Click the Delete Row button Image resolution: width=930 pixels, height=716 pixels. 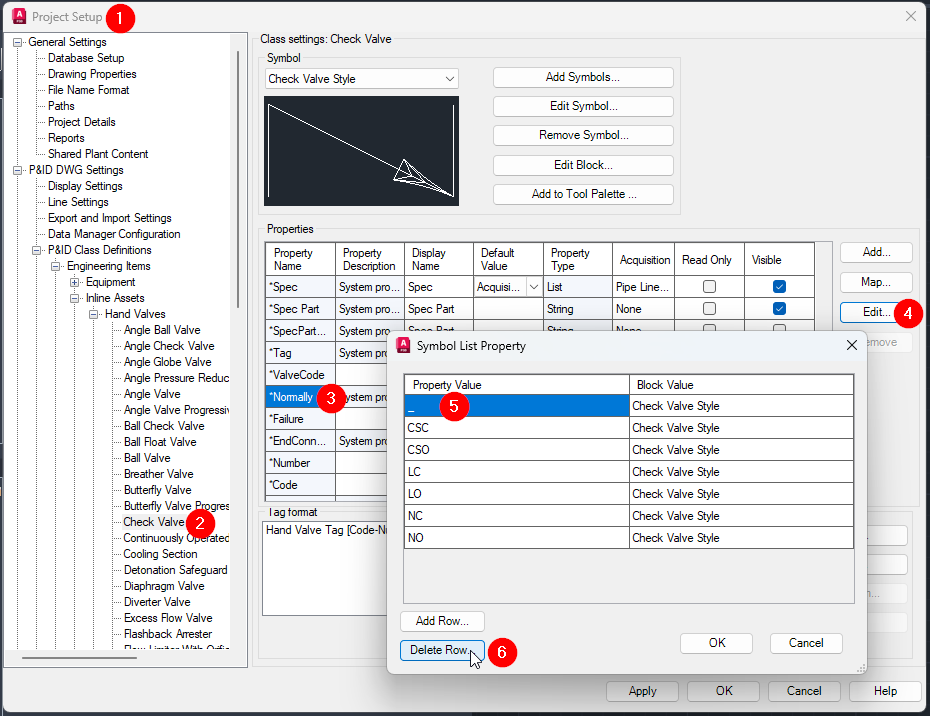(x=442, y=652)
